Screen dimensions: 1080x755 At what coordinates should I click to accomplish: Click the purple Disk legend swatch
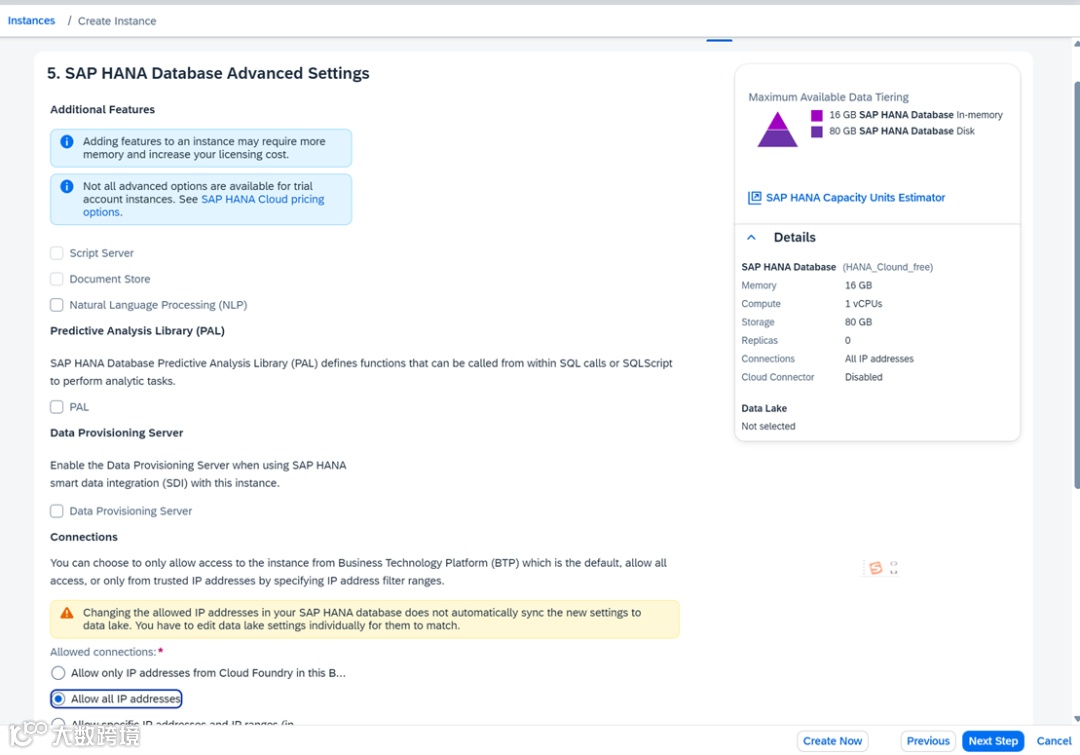point(817,131)
